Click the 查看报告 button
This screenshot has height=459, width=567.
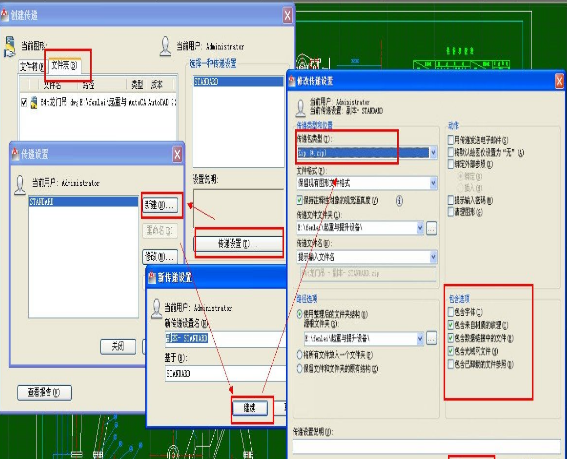click(x=44, y=392)
